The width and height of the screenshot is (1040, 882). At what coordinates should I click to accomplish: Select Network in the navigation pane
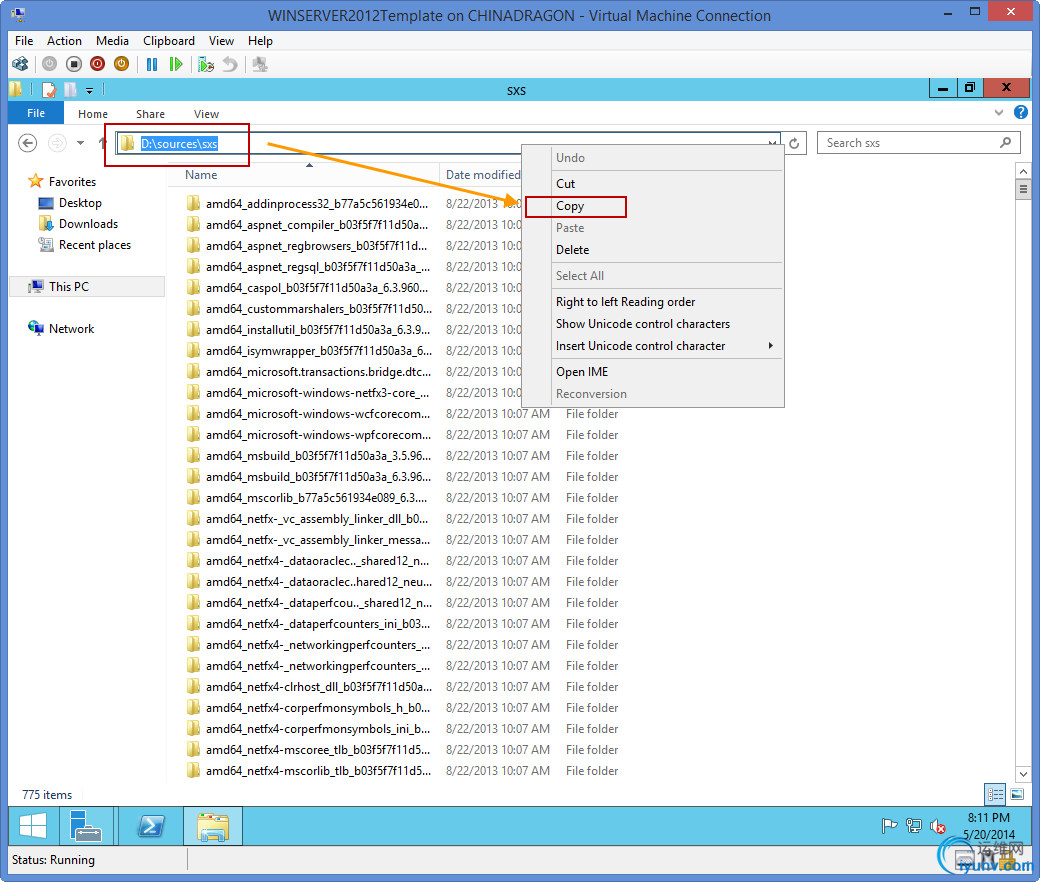(71, 329)
